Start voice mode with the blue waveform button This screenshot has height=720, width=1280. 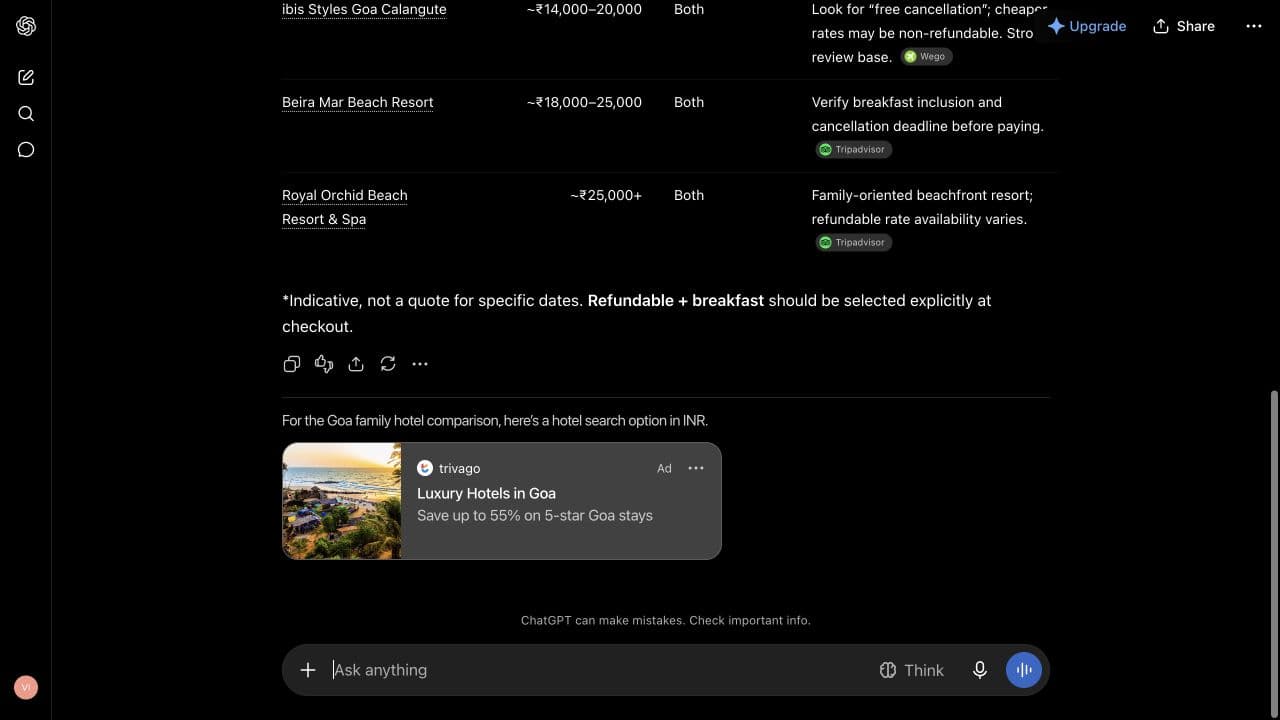[1024, 670]
